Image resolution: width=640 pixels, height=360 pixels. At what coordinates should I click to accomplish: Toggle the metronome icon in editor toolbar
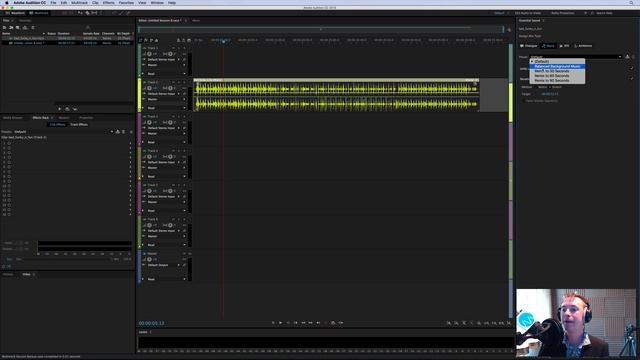tap(178, 40)
